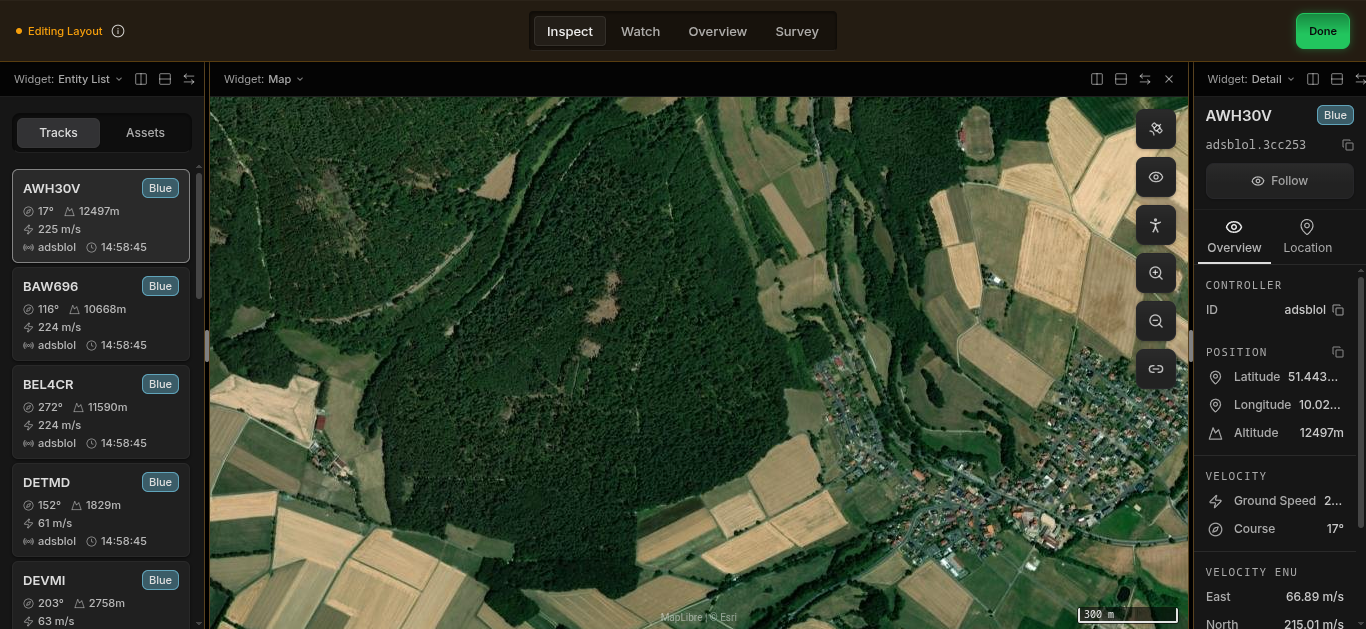Open the Widget: Entity List dropdown
The image size is (1366, 629).
click(69, 79)
